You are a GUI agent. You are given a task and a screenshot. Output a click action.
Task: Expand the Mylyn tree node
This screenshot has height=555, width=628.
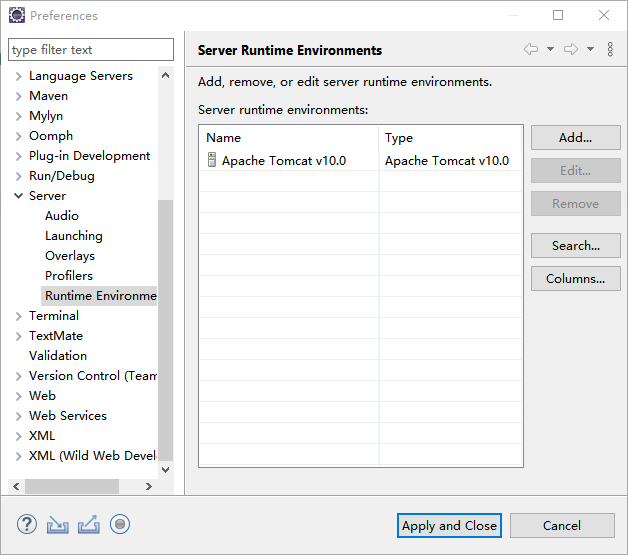(x=18, y=116)
